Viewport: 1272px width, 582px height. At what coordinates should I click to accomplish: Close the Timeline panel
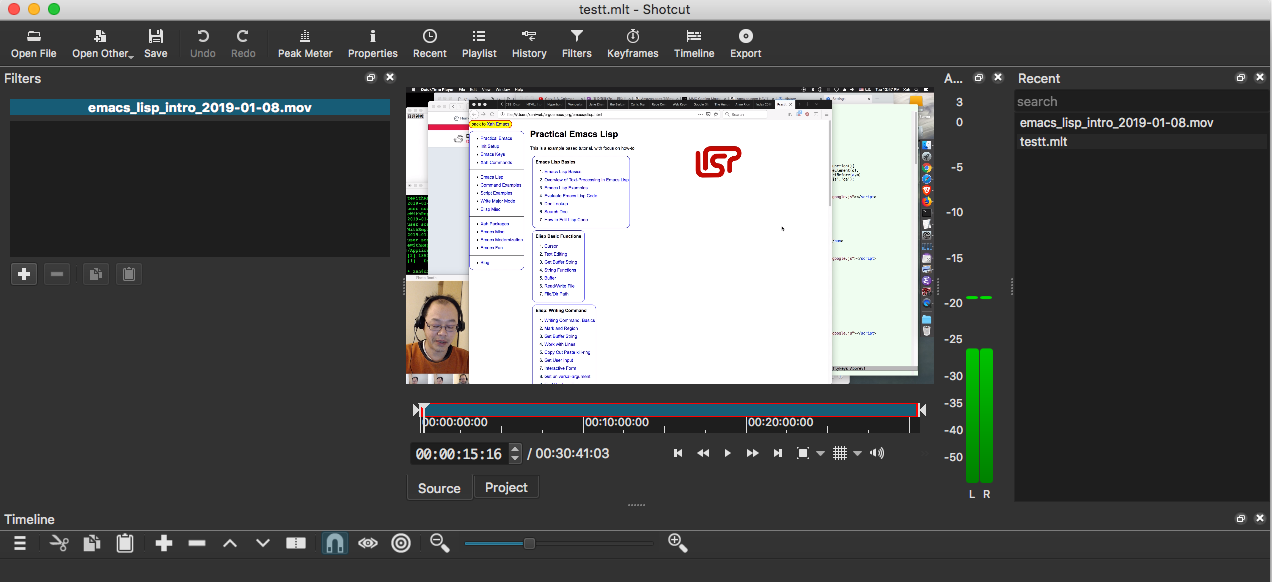[x=1259, y=519]
